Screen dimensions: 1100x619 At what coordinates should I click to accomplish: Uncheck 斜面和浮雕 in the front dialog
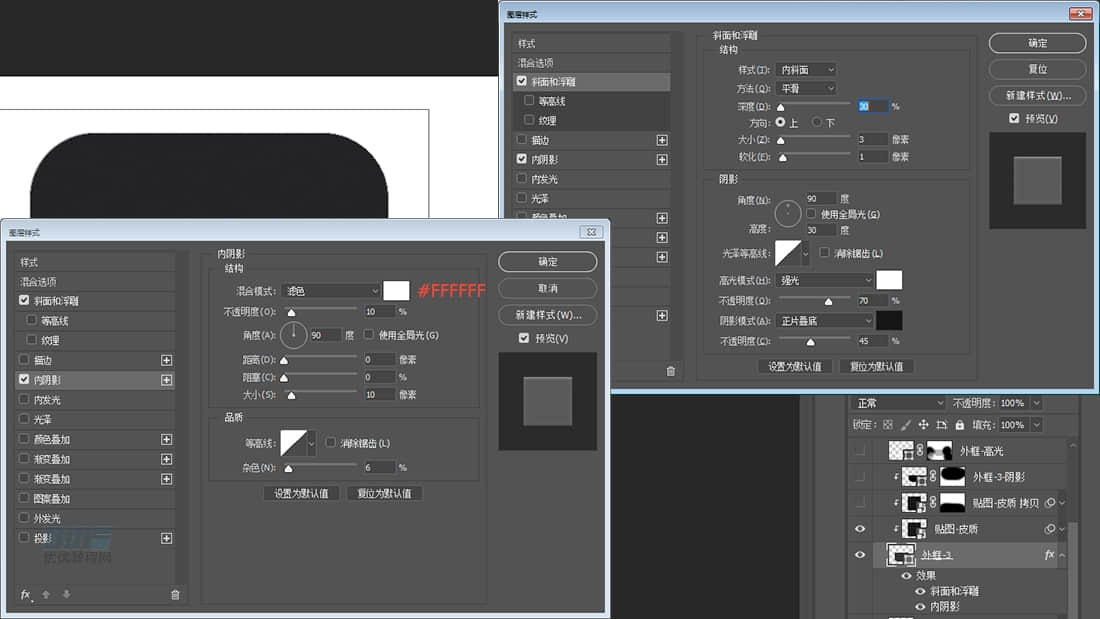(x=25, y=300)
